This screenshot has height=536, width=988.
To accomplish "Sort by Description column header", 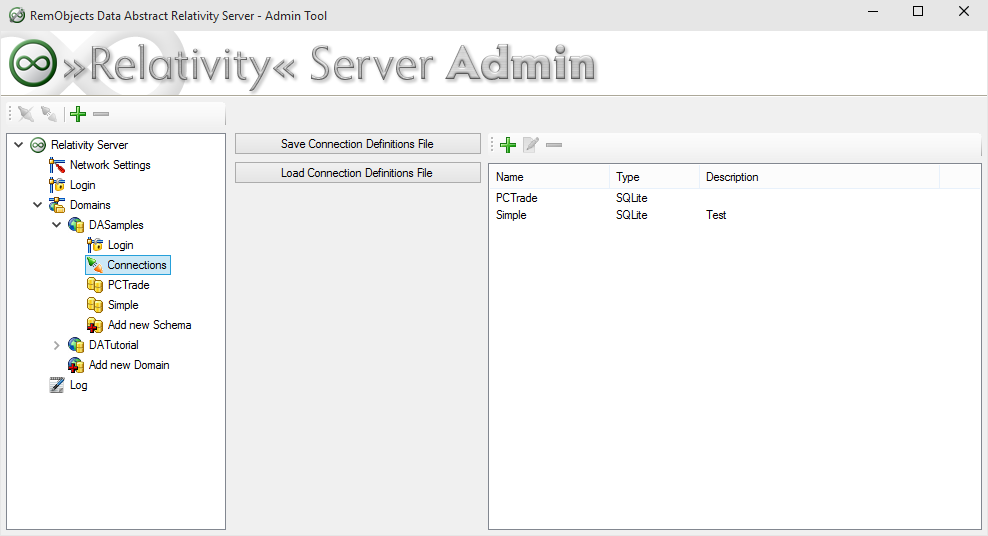I will 819,177.
